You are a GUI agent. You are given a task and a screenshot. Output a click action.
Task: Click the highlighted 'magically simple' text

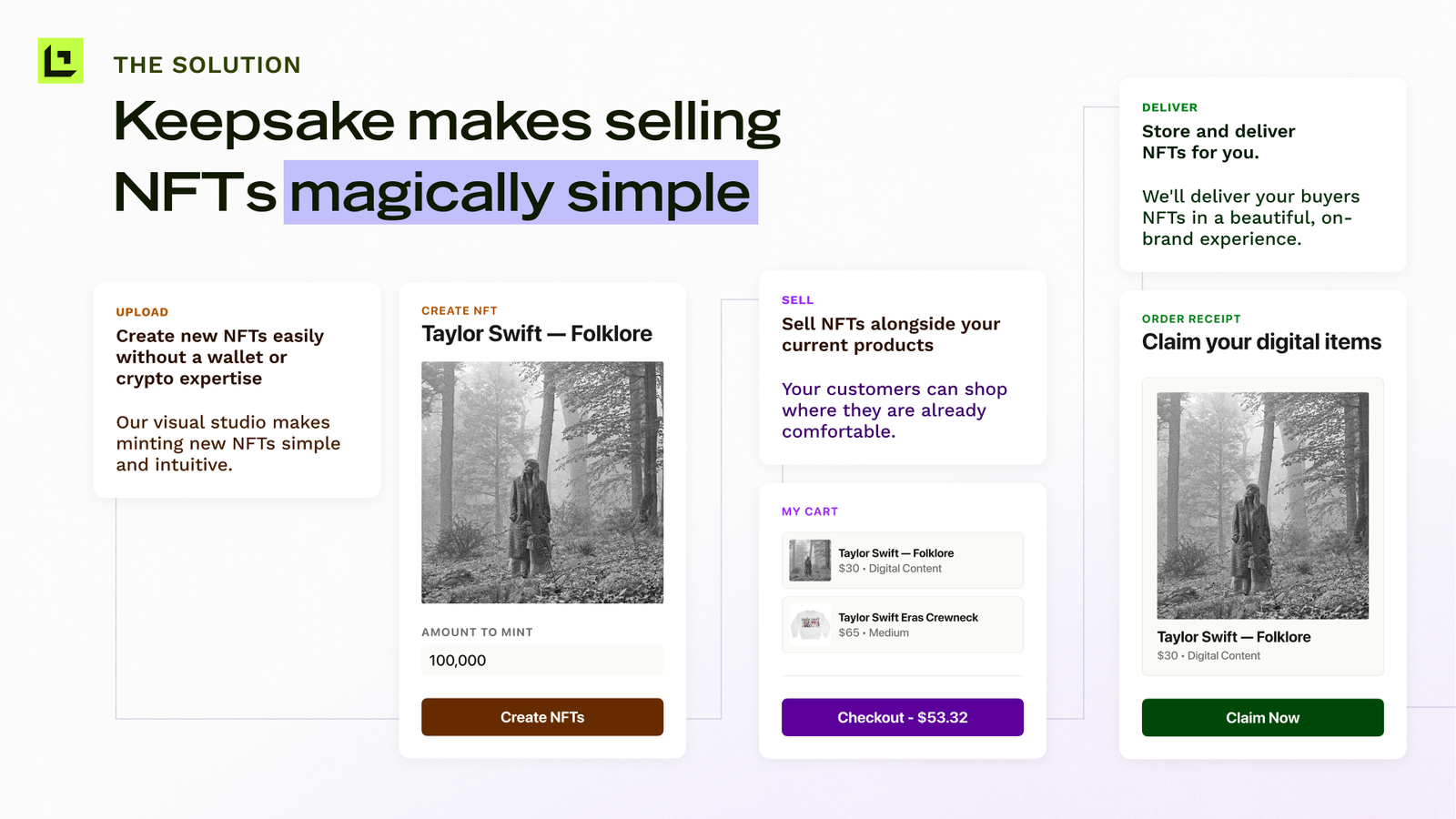coord(521,192)
